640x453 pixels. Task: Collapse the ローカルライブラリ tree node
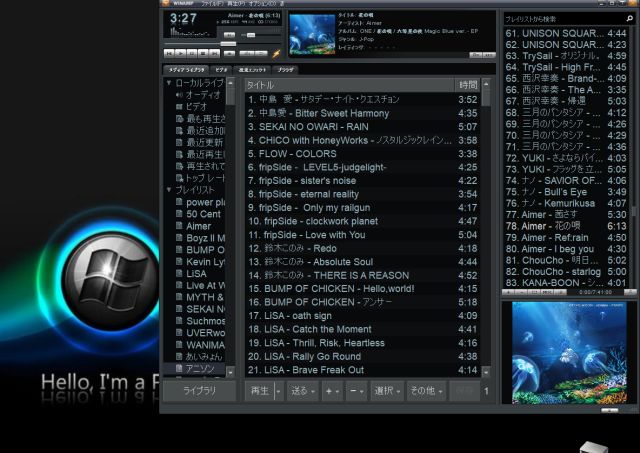[x=169, y=83]
